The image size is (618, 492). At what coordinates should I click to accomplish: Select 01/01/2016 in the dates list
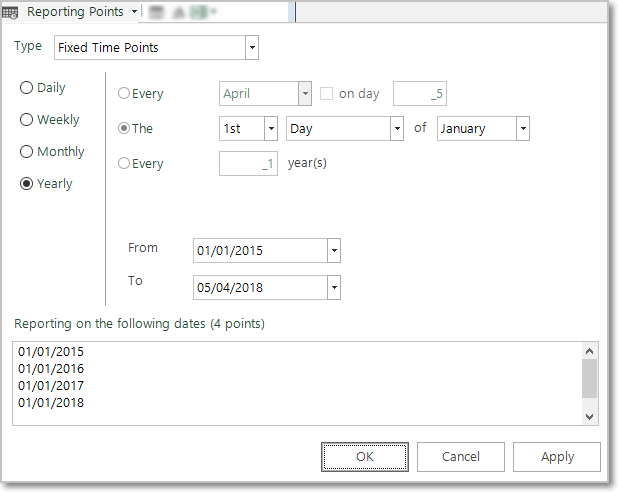[51, 369]
